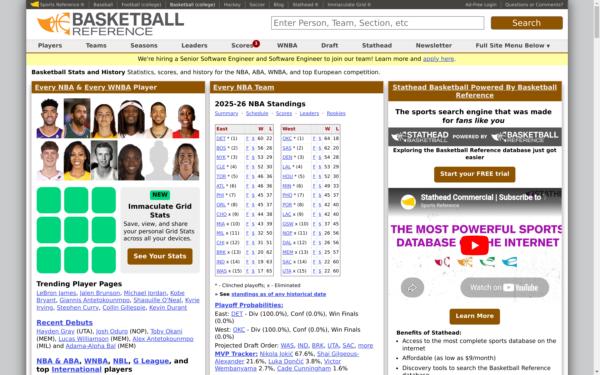
Task: Click the Stathead channel avatar on the video
Action: [408, 201]
